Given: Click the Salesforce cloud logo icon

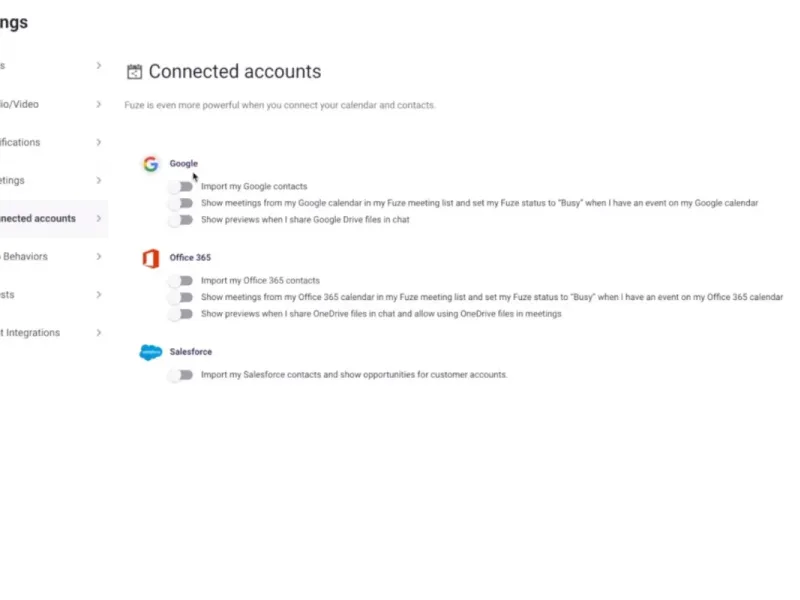Looking at the screenshot, I should click(x=151, y=352).
